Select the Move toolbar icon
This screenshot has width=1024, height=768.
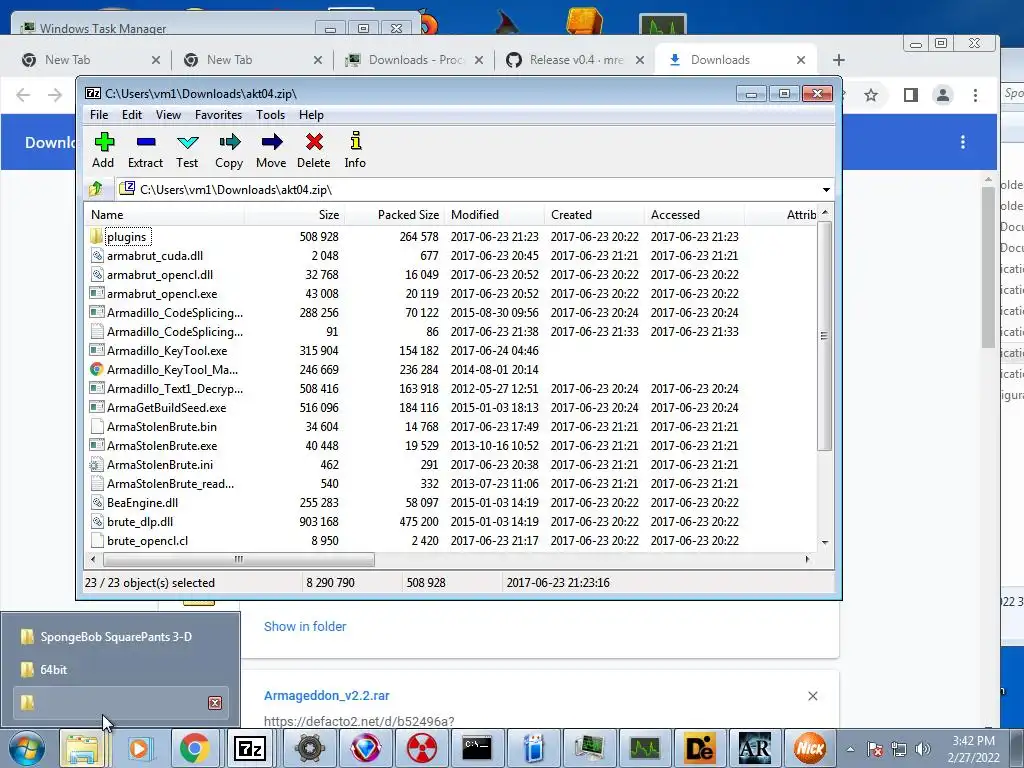tap(271, 150)
